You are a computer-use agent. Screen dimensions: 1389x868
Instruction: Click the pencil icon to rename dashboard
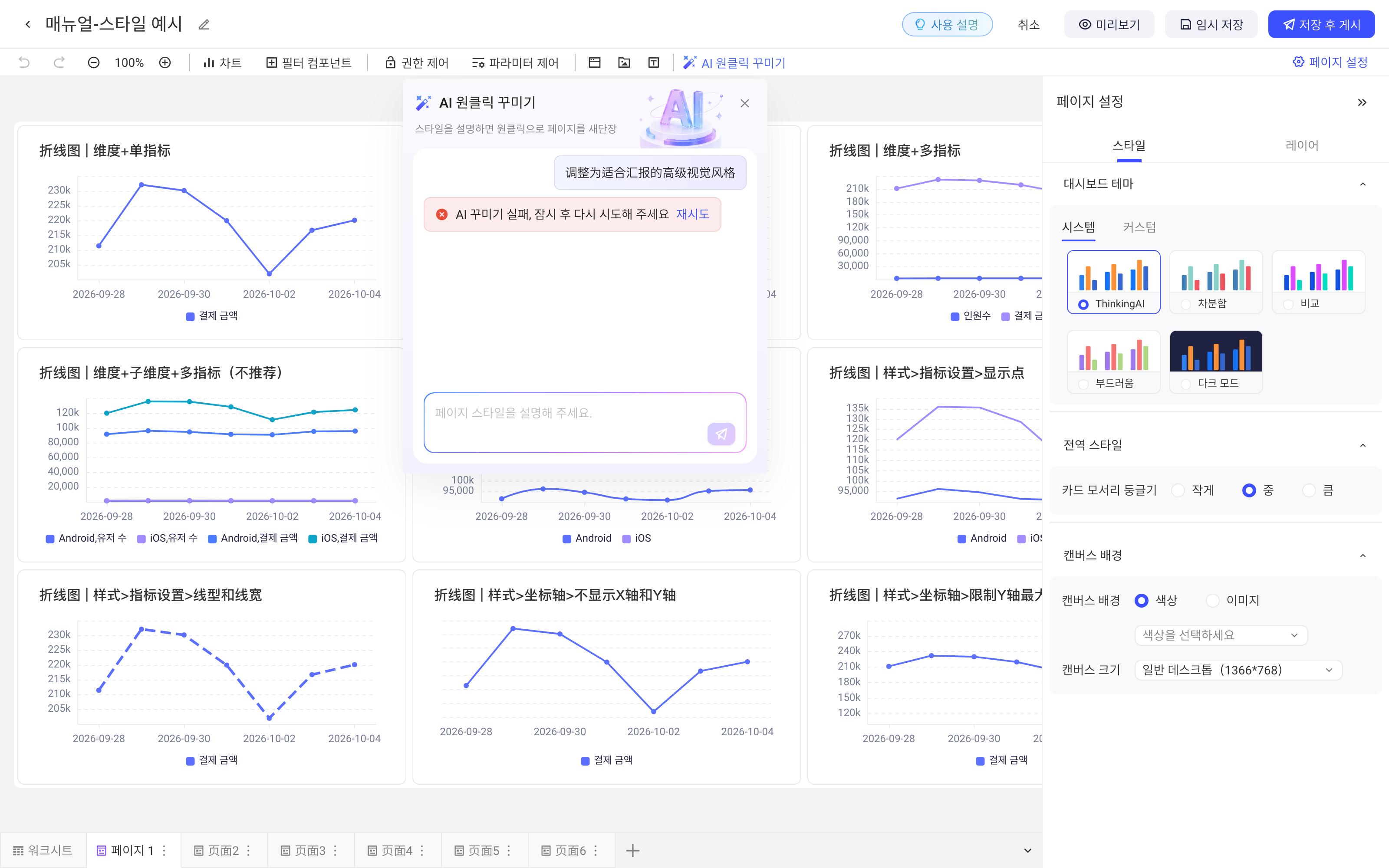click(204, 25)
